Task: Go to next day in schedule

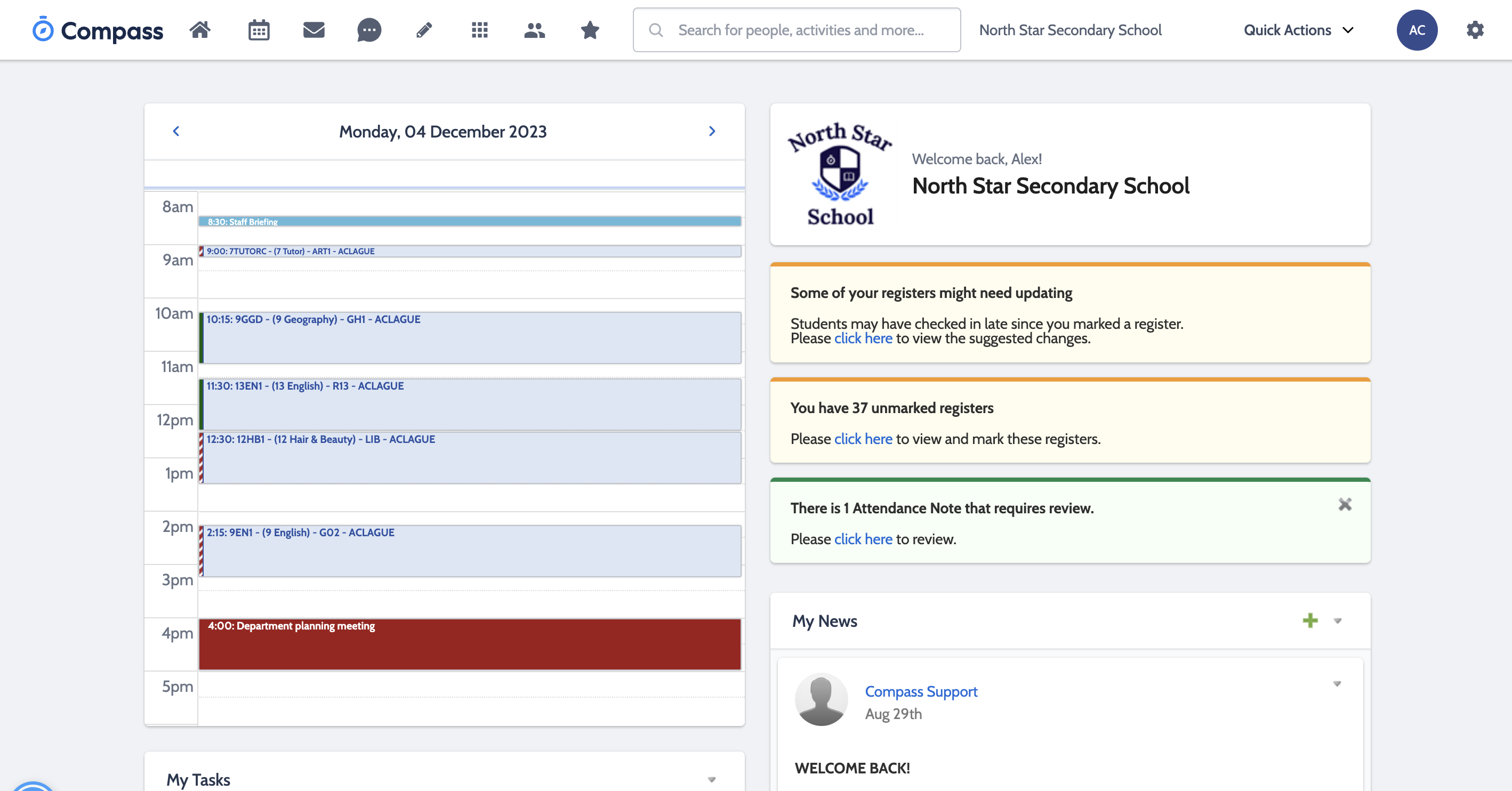Action: [712, 132]
